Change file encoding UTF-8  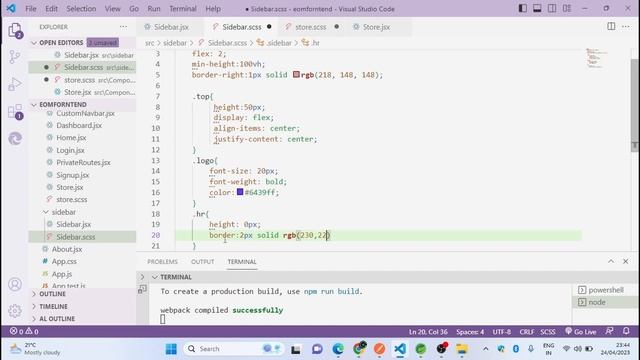(x=501, y=331)
